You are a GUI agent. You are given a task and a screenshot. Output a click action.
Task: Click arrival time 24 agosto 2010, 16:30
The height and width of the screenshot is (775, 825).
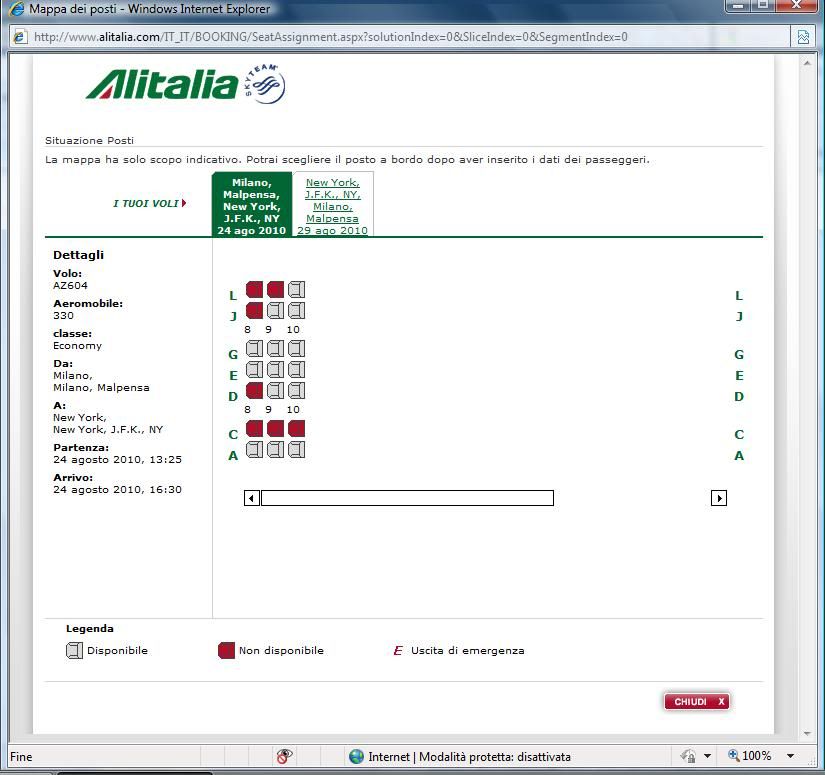pyautogui.click(x=117, y=490)
